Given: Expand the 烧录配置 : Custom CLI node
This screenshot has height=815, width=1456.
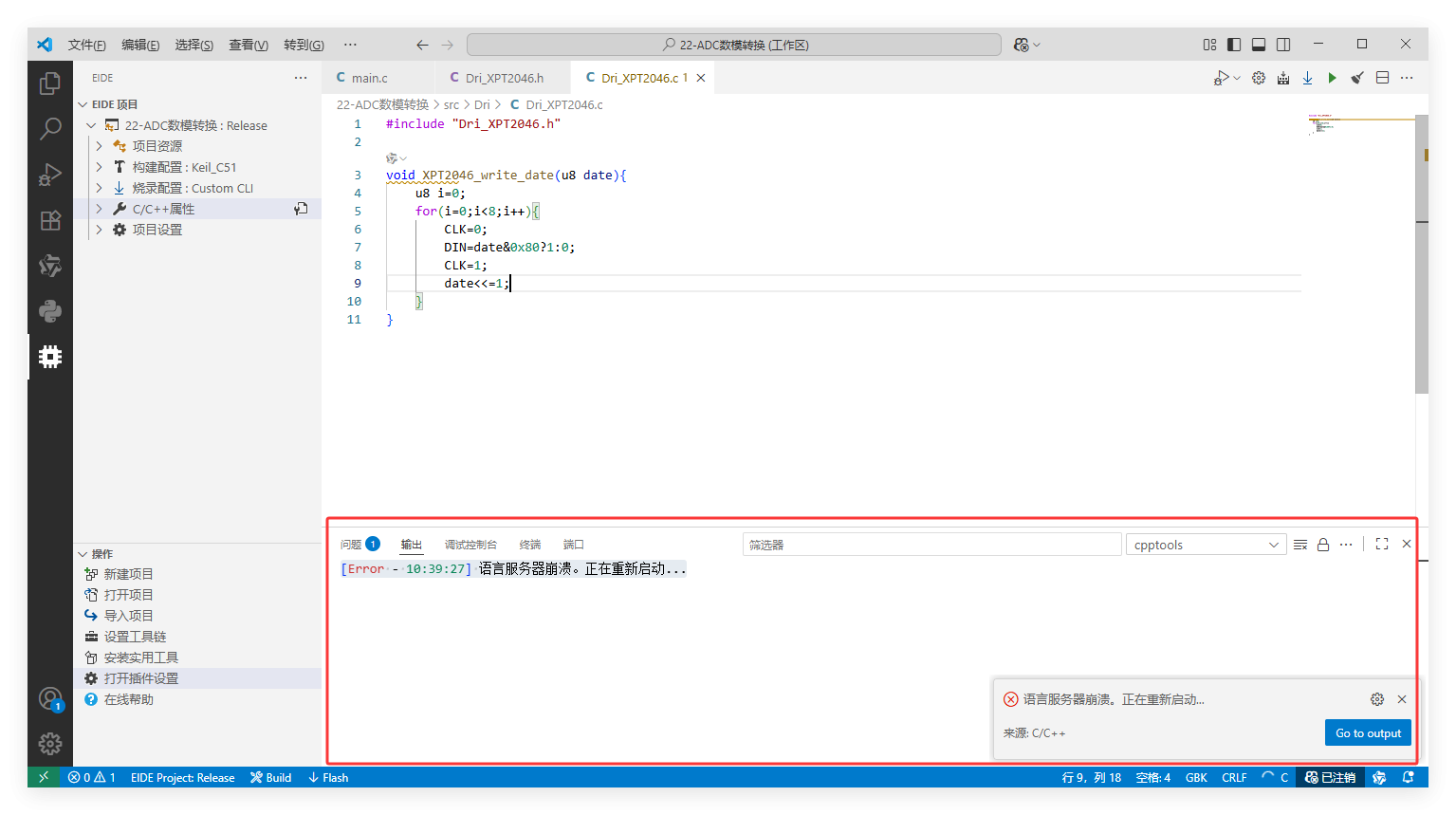Looking at the screenshot, I should pos(99,188).
